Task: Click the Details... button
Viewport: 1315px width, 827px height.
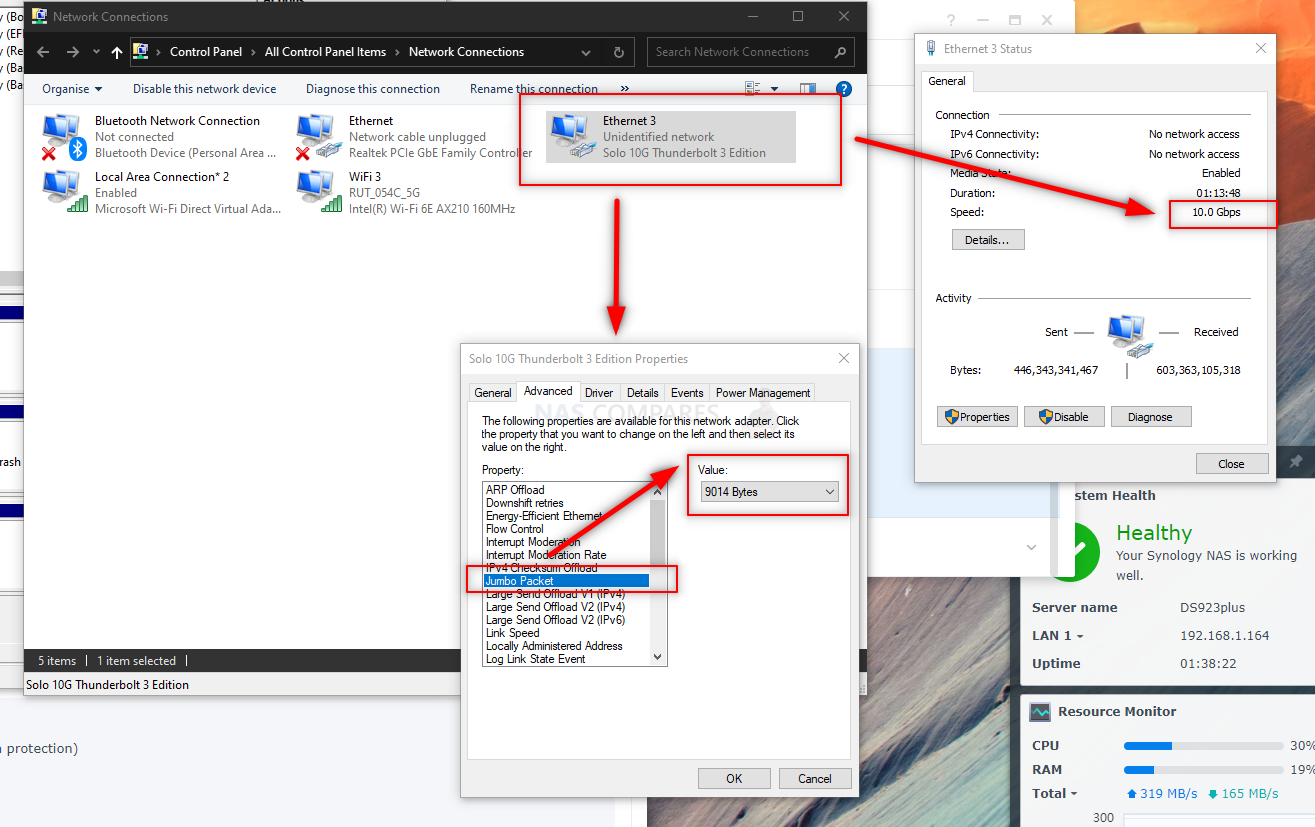Action: (988, 240)
